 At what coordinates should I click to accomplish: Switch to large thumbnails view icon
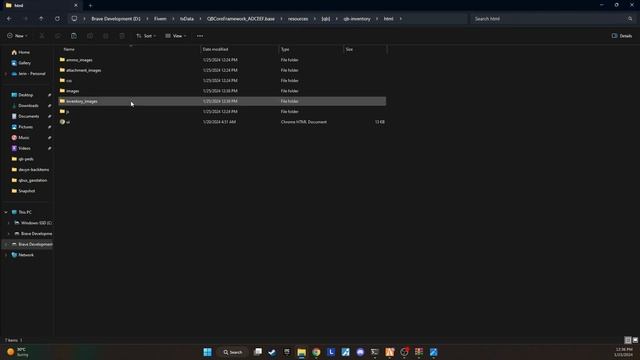[635, 340]
